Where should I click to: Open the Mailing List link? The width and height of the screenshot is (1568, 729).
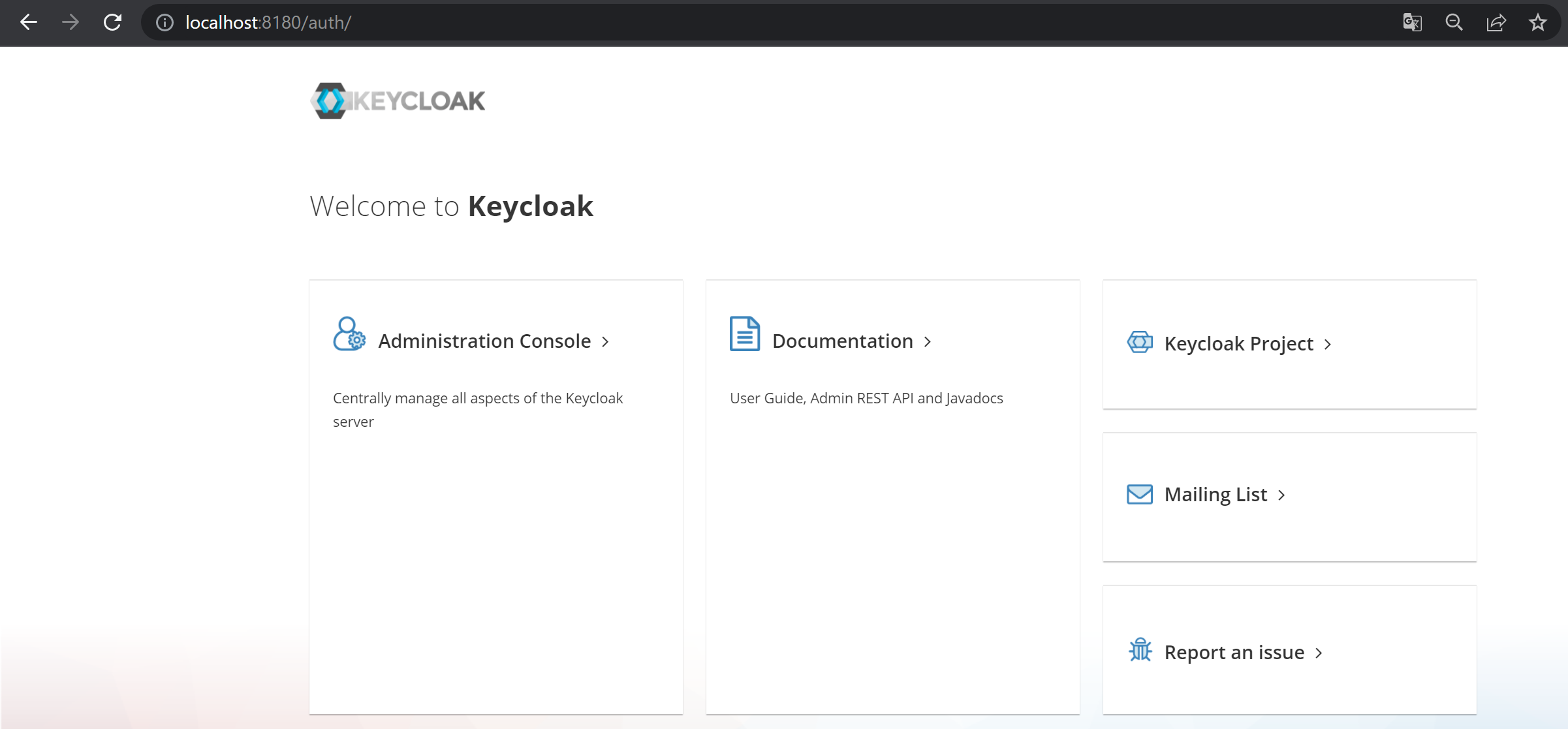1215,494
